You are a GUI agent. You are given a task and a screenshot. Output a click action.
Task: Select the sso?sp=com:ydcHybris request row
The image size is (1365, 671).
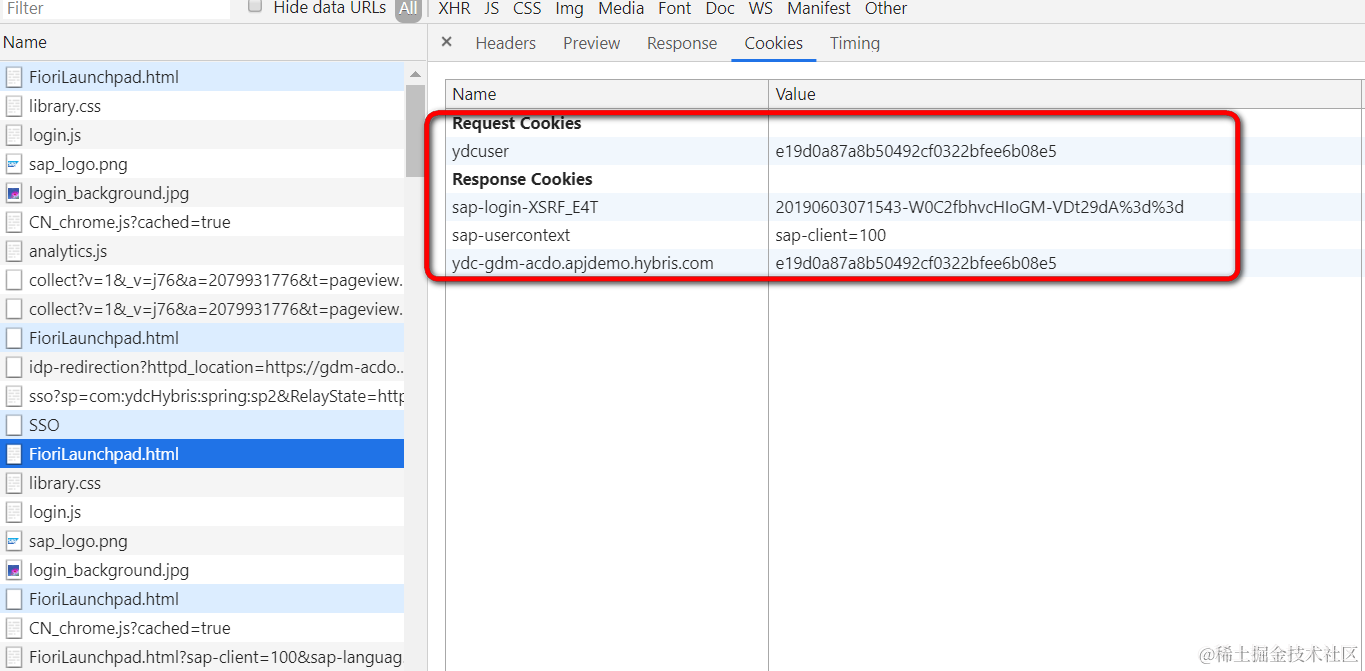pyautogui.click(x=202, y=396)
